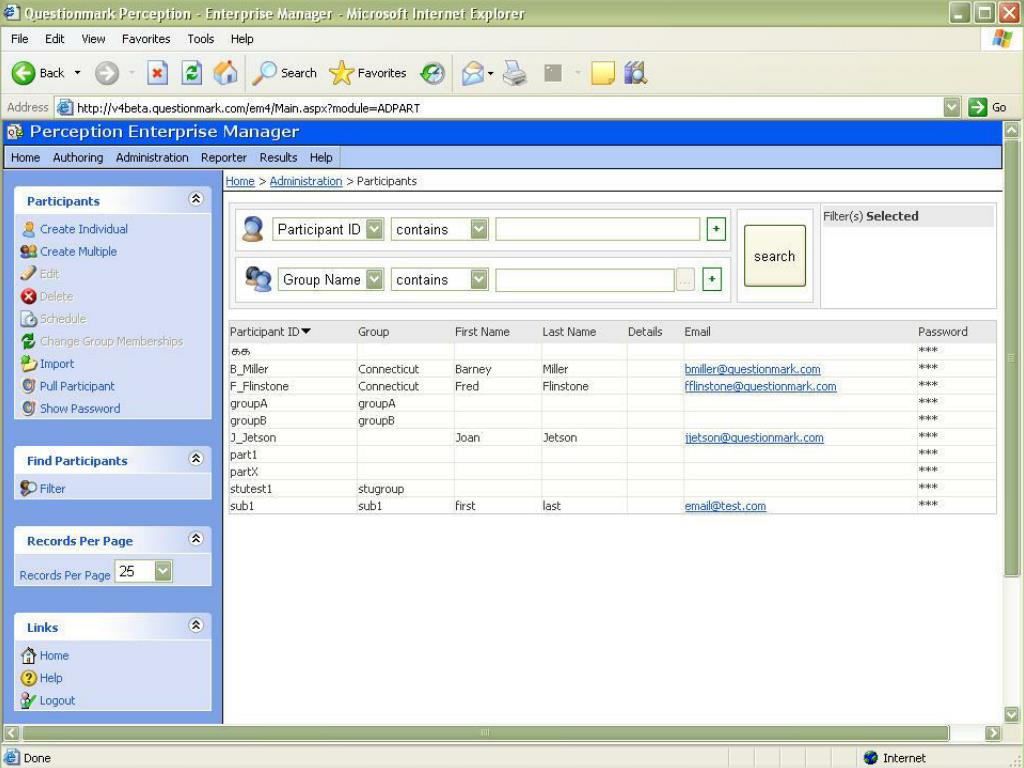Click the Help question mark icon
Image resolution: width=1024 pixels, height=768 pixels.
pyautogui.click(x=28, y=678)
